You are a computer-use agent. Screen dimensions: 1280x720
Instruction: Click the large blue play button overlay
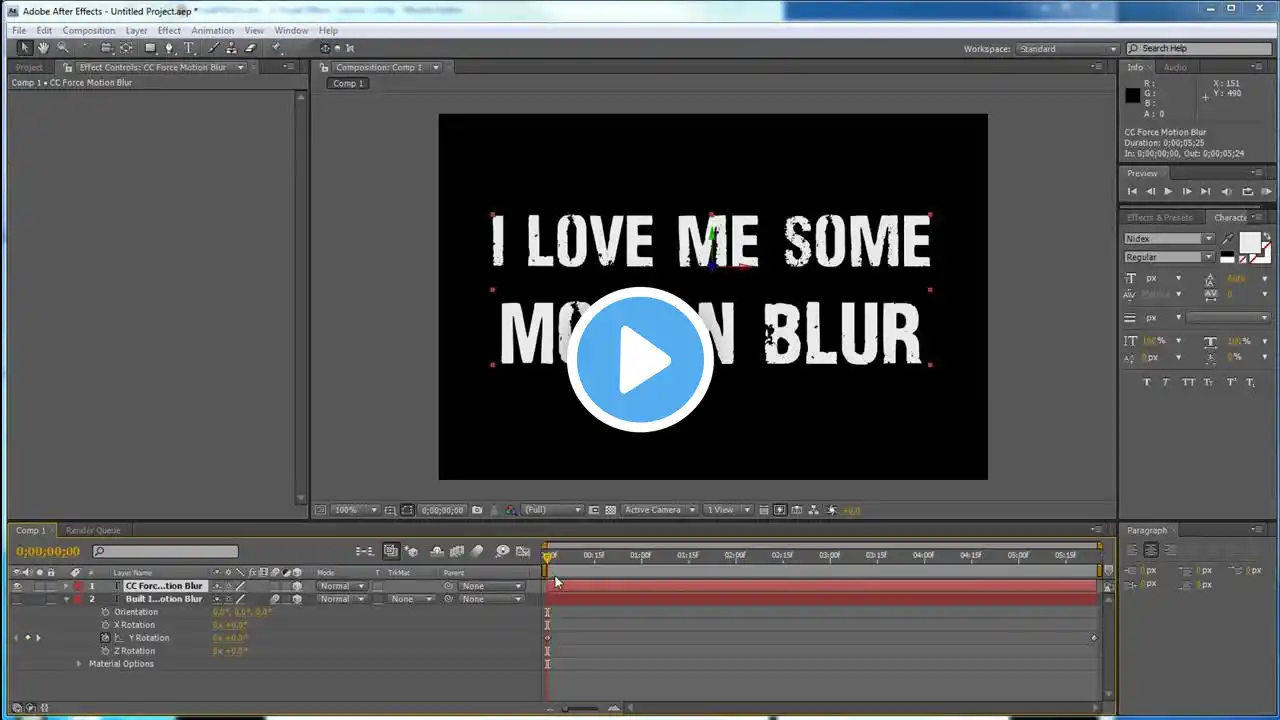[640, 360]
